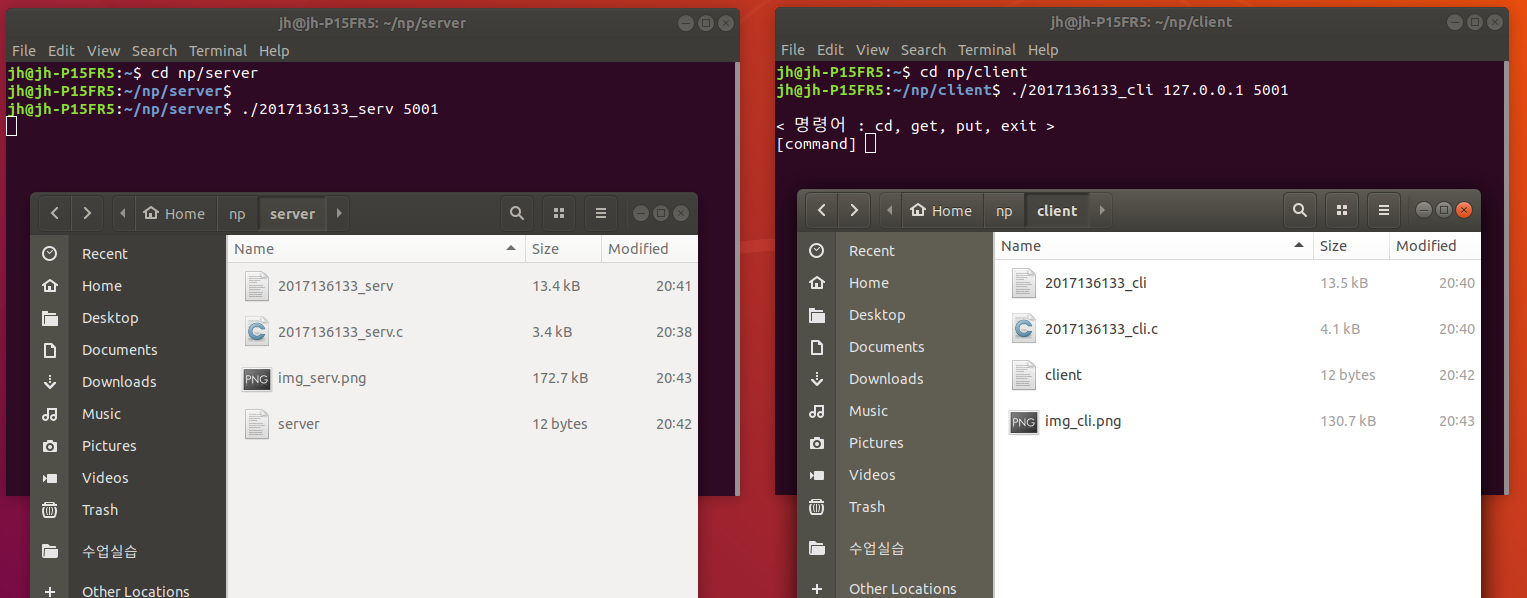The width and height of the screenshot is (1527, 598).
Task: Sort server files by Size column
Action: click(x=563, y=249)
